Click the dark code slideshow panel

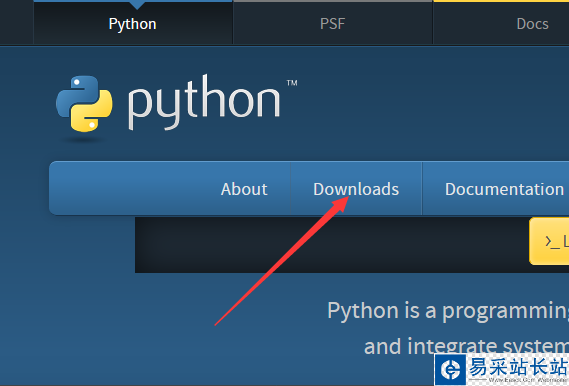(x=332, y=245)
